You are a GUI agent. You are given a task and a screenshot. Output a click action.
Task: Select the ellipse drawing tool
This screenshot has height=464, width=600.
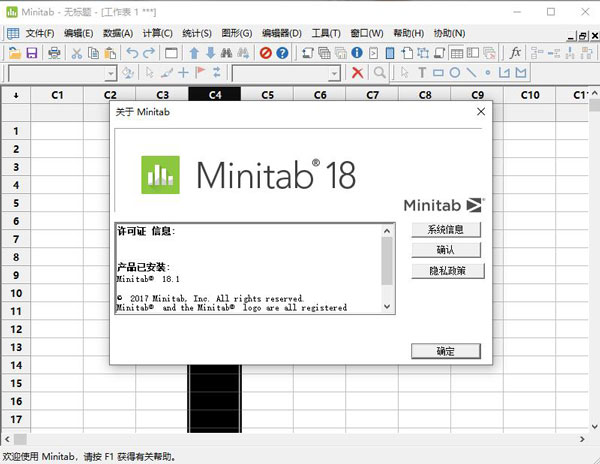point(455,73)
